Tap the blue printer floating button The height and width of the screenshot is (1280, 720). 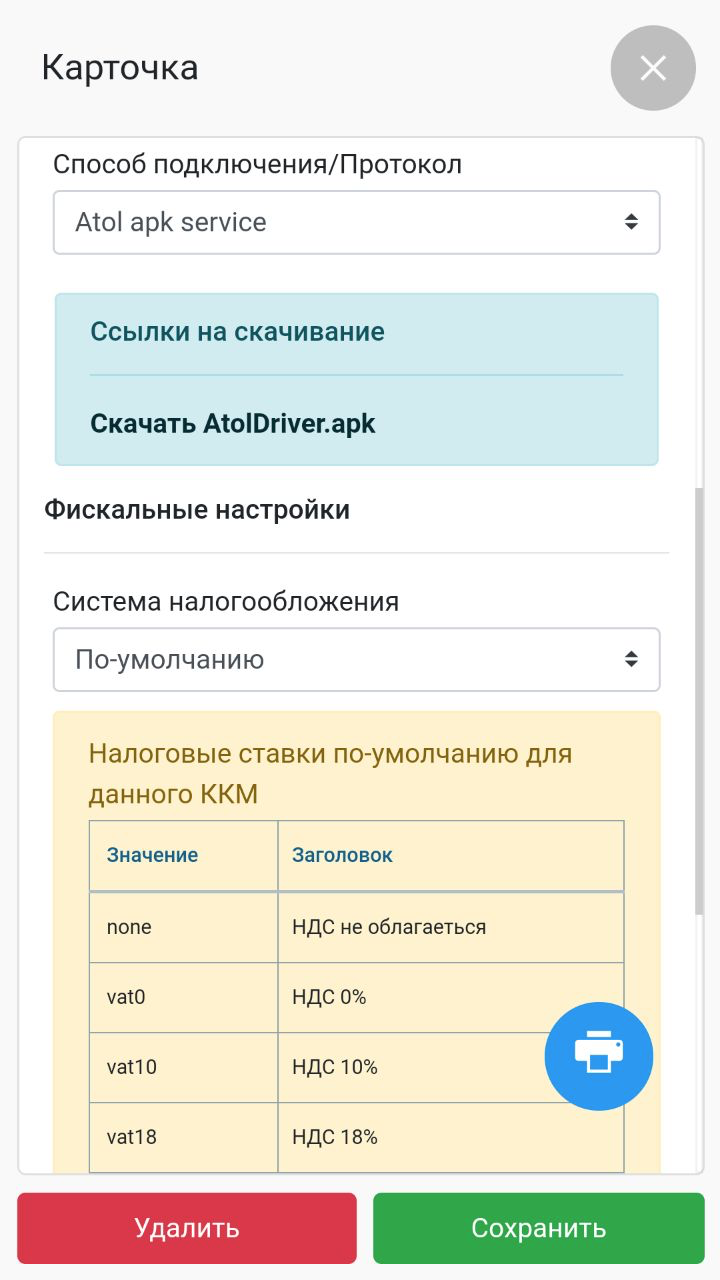coord(598,1056)
